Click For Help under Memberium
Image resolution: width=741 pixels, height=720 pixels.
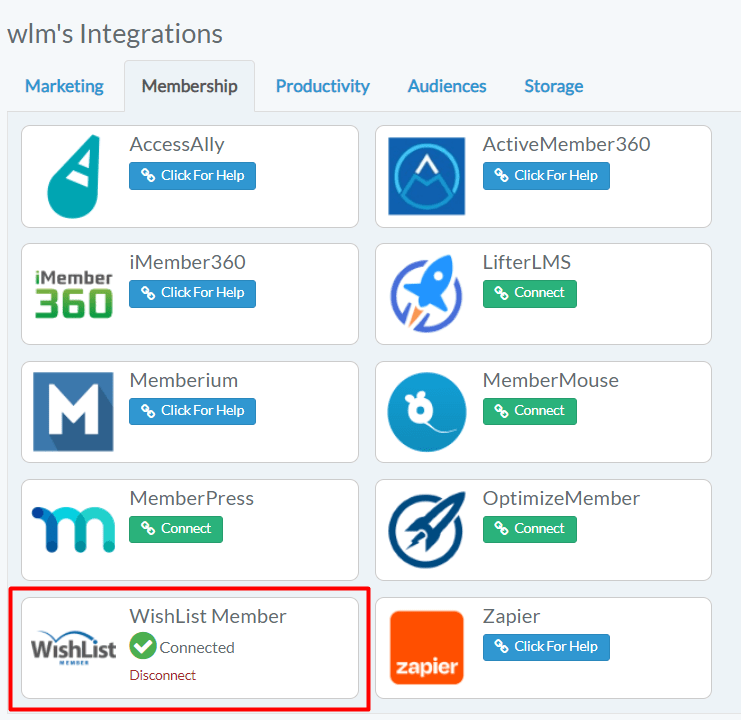[192, 411]
